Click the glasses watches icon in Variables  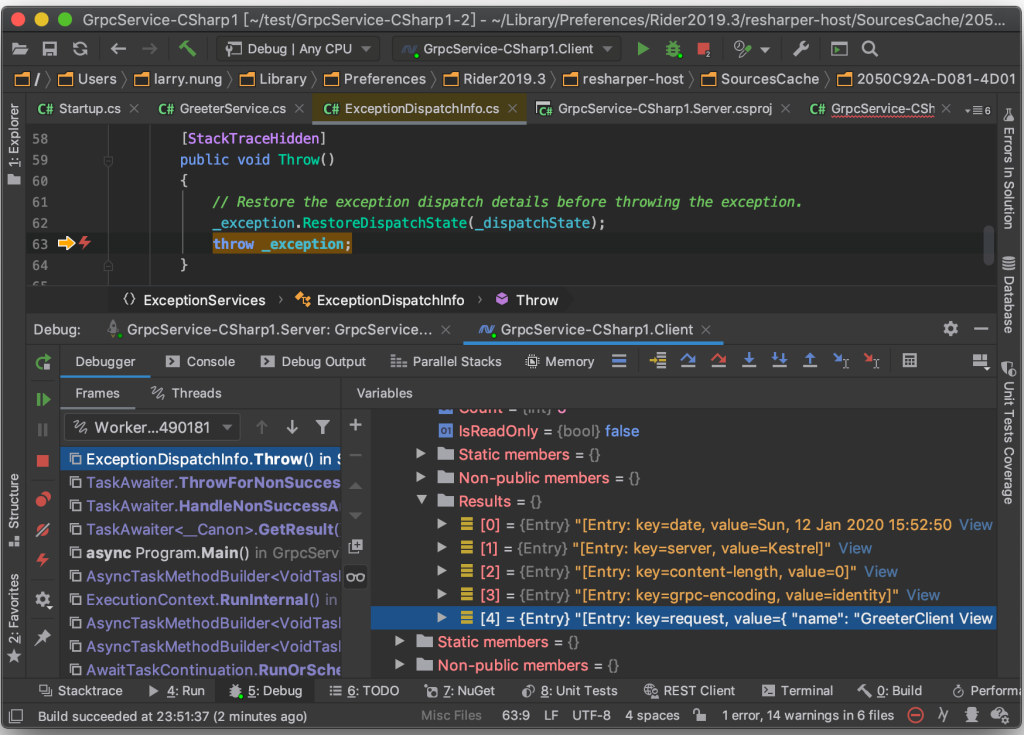point(355,577)
